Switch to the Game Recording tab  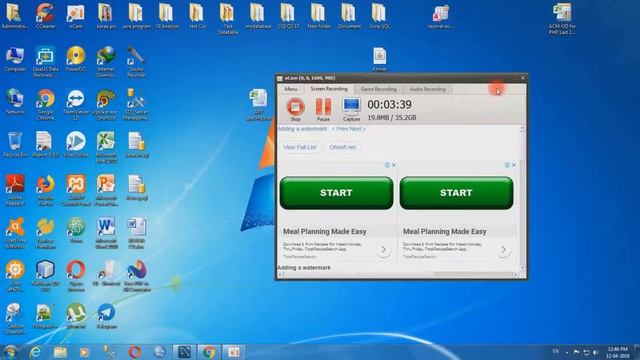tap(378, 89)
